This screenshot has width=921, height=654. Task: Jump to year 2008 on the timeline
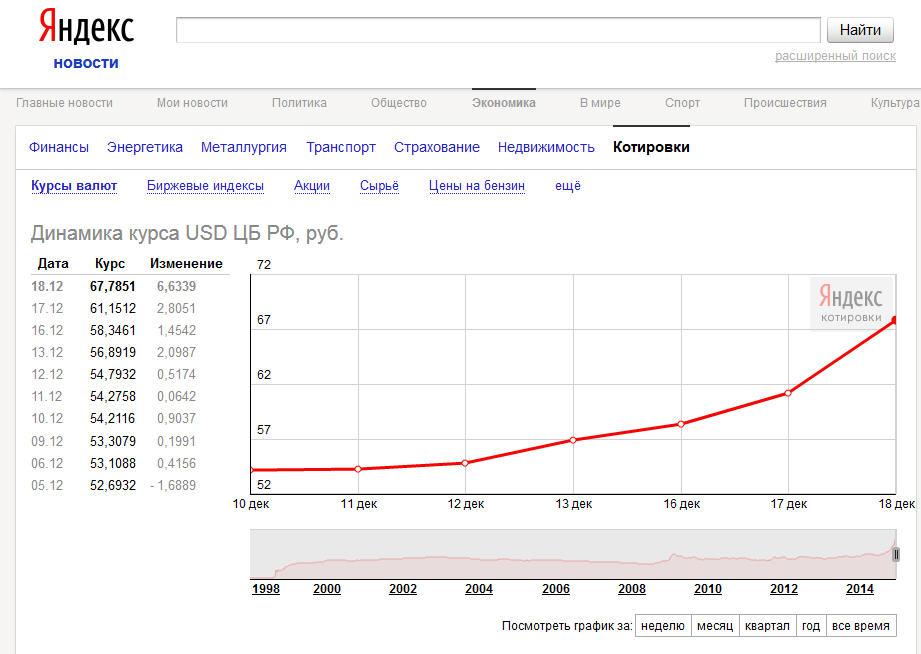coord(631,589)
